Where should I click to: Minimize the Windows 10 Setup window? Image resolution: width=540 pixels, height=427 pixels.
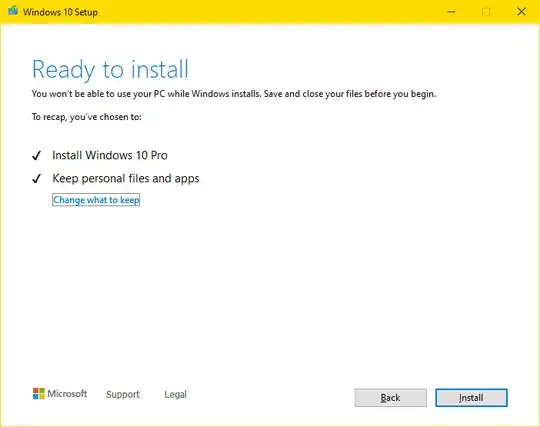[x=451, y=12]
